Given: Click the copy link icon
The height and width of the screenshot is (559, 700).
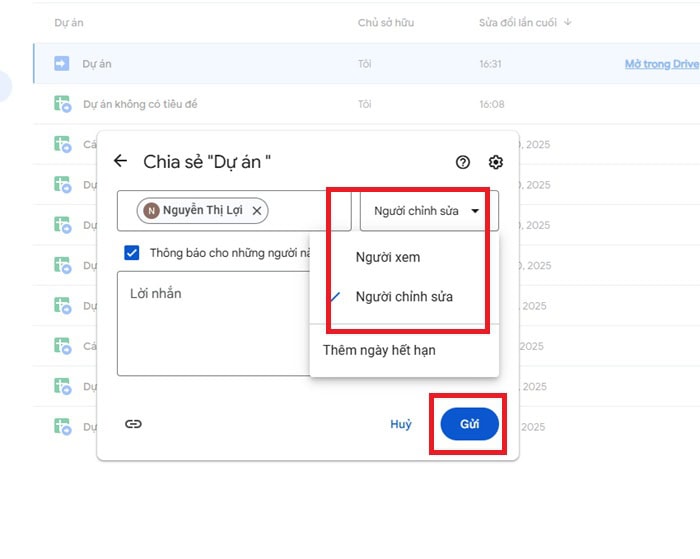Looking at the screenshot, I should click(133, 424).
